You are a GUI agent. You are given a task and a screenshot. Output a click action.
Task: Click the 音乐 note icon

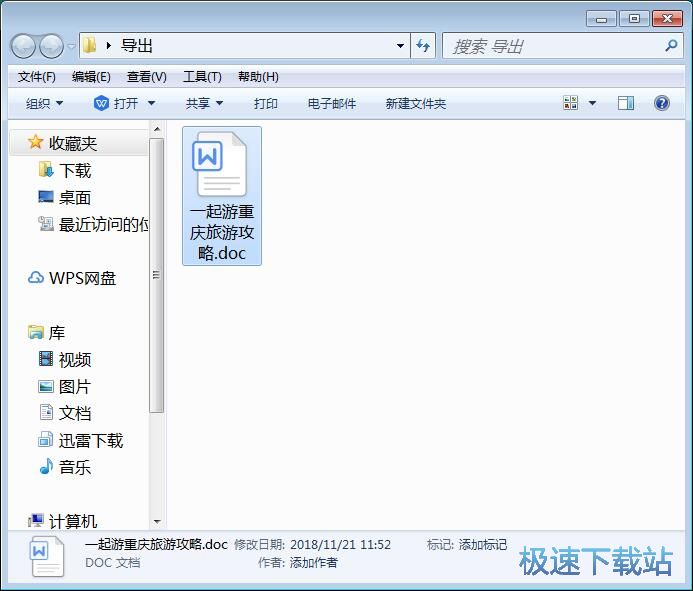[x=46, y=467]
